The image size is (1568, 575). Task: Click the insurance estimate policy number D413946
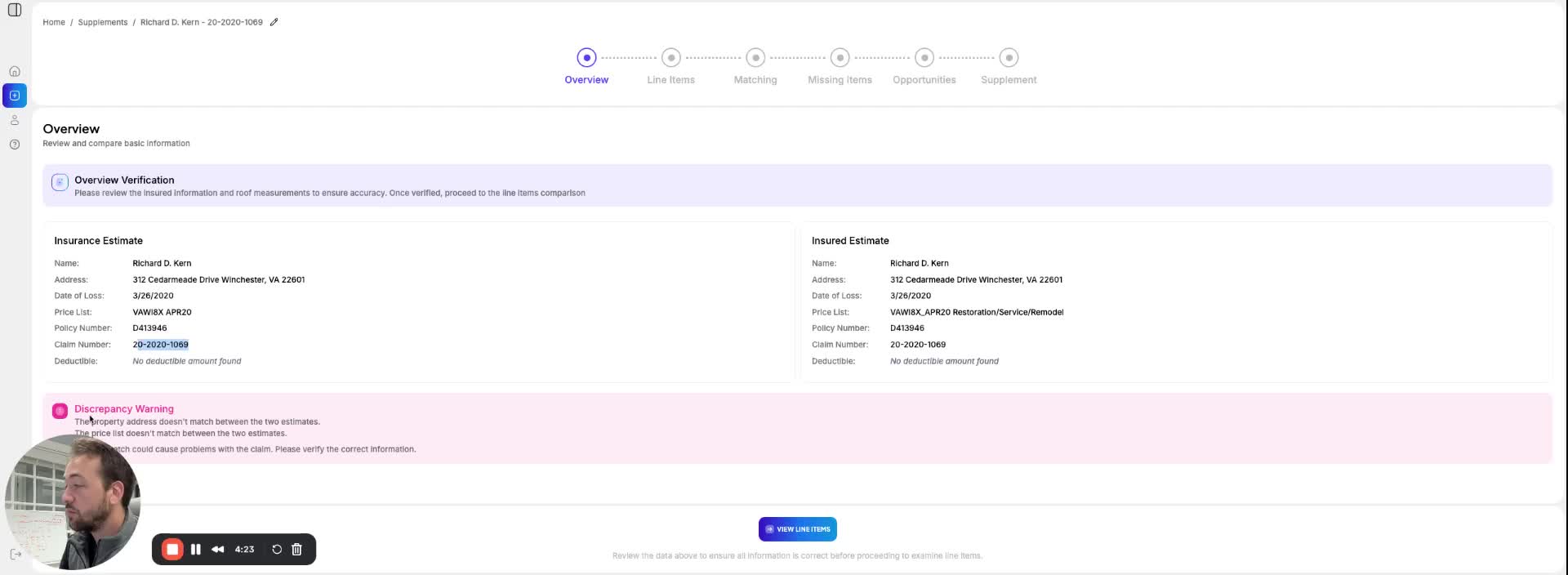click(x=149, y=328)
